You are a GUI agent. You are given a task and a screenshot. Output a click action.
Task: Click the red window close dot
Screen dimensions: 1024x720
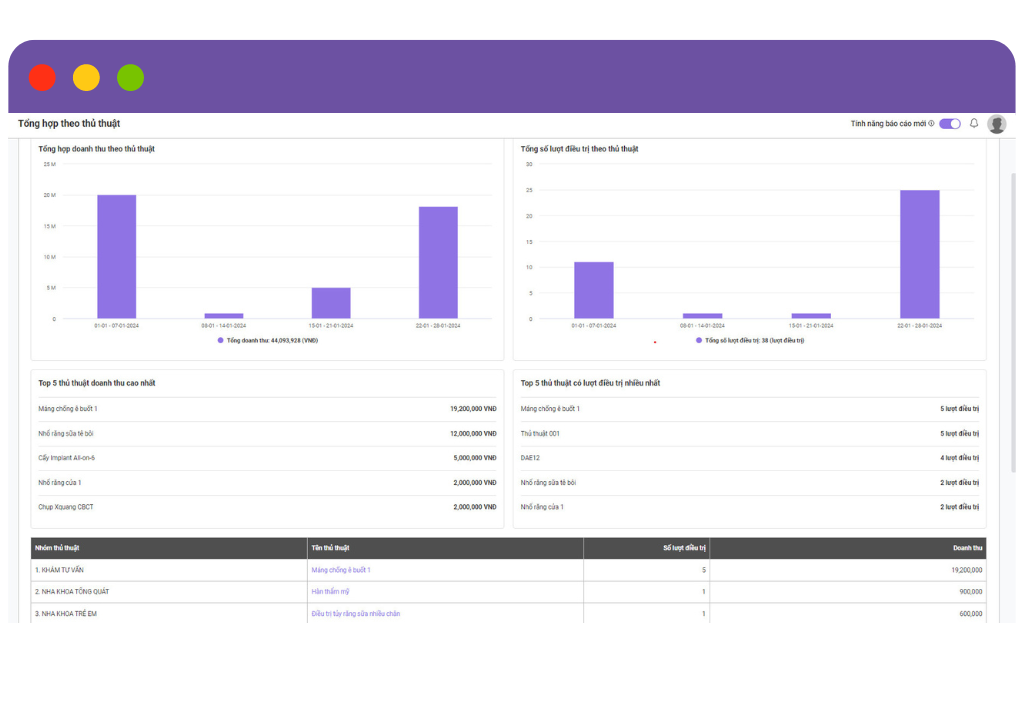coord(42,78)
